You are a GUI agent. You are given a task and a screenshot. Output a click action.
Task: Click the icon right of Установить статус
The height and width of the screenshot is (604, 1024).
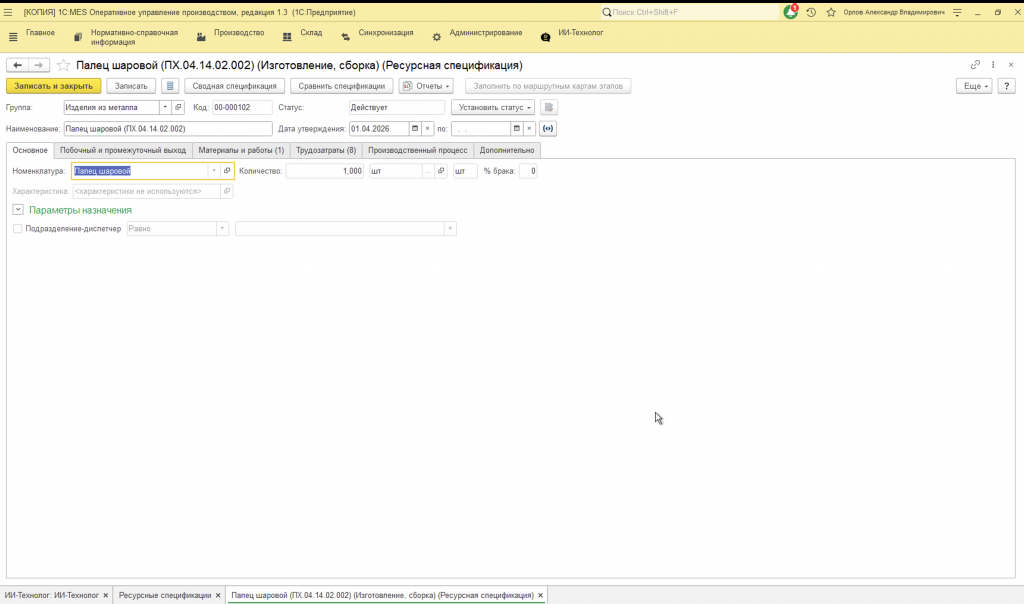(549, 107)
